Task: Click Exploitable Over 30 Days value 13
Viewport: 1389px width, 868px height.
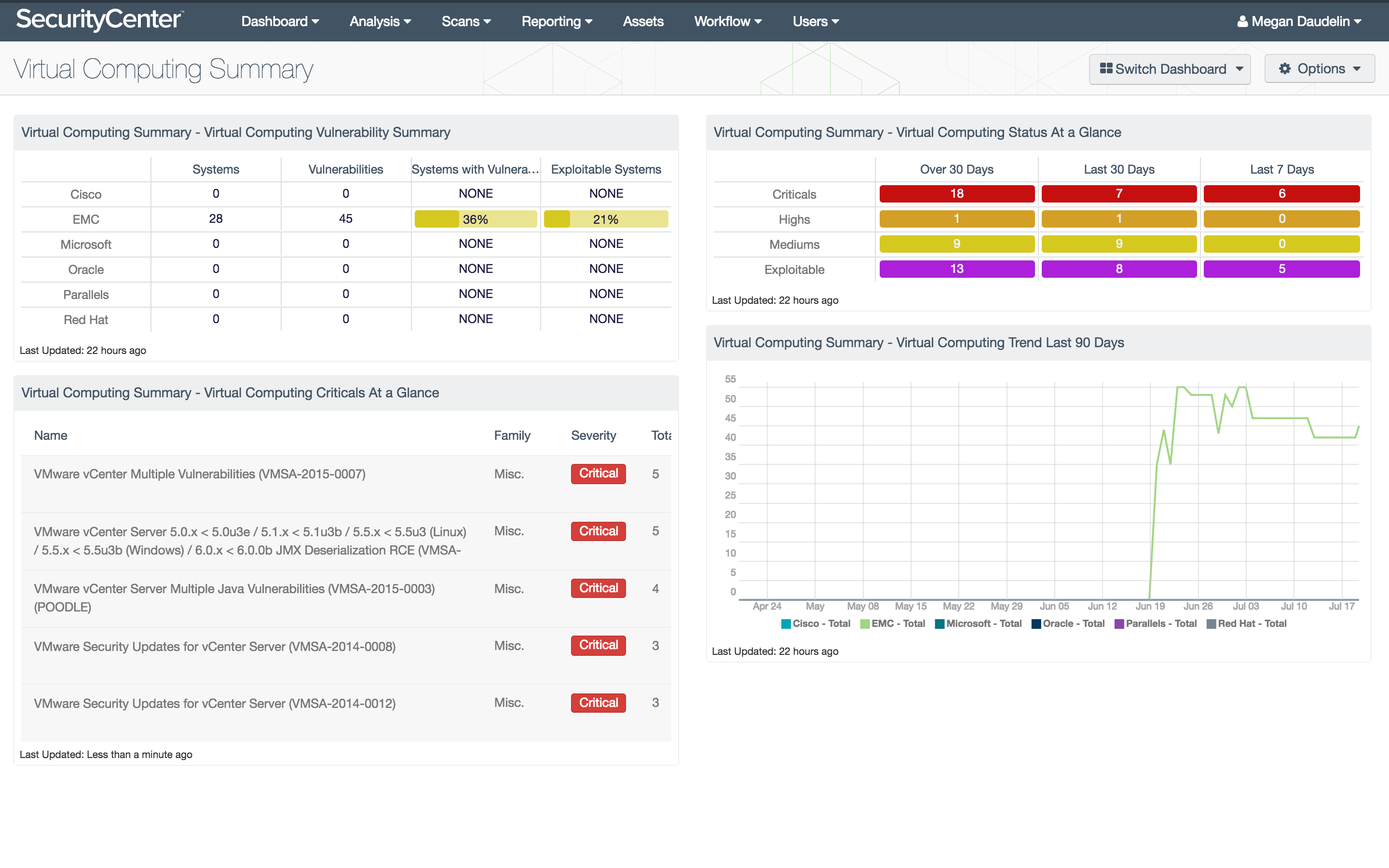Action: coord(957,269)
